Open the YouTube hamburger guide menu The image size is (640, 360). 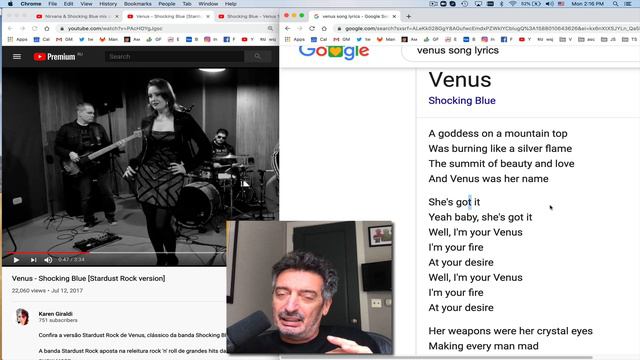(17, 56)
